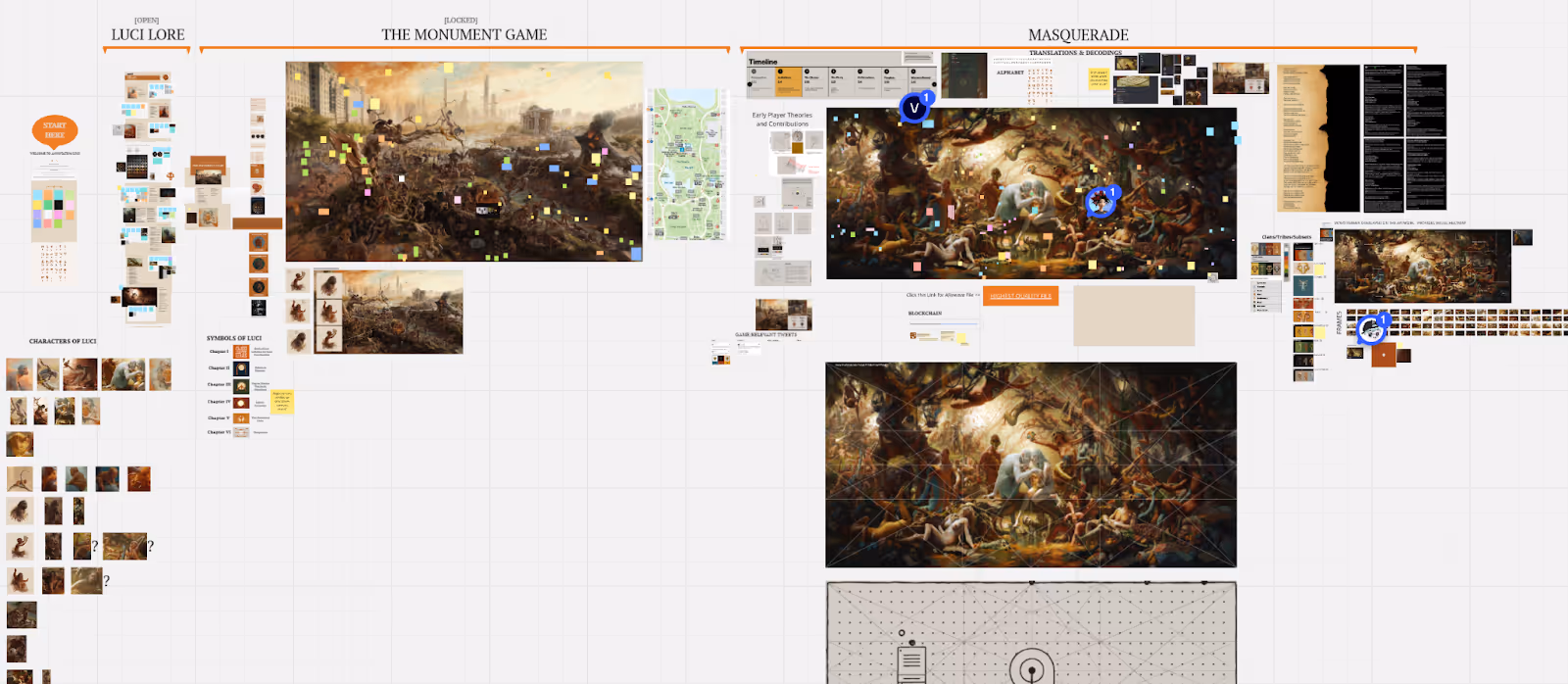The width and height of the screenshot is (1568, 684).
Task: Select the blank beige rectangle under Masquerade
Action: (1134, 316)
